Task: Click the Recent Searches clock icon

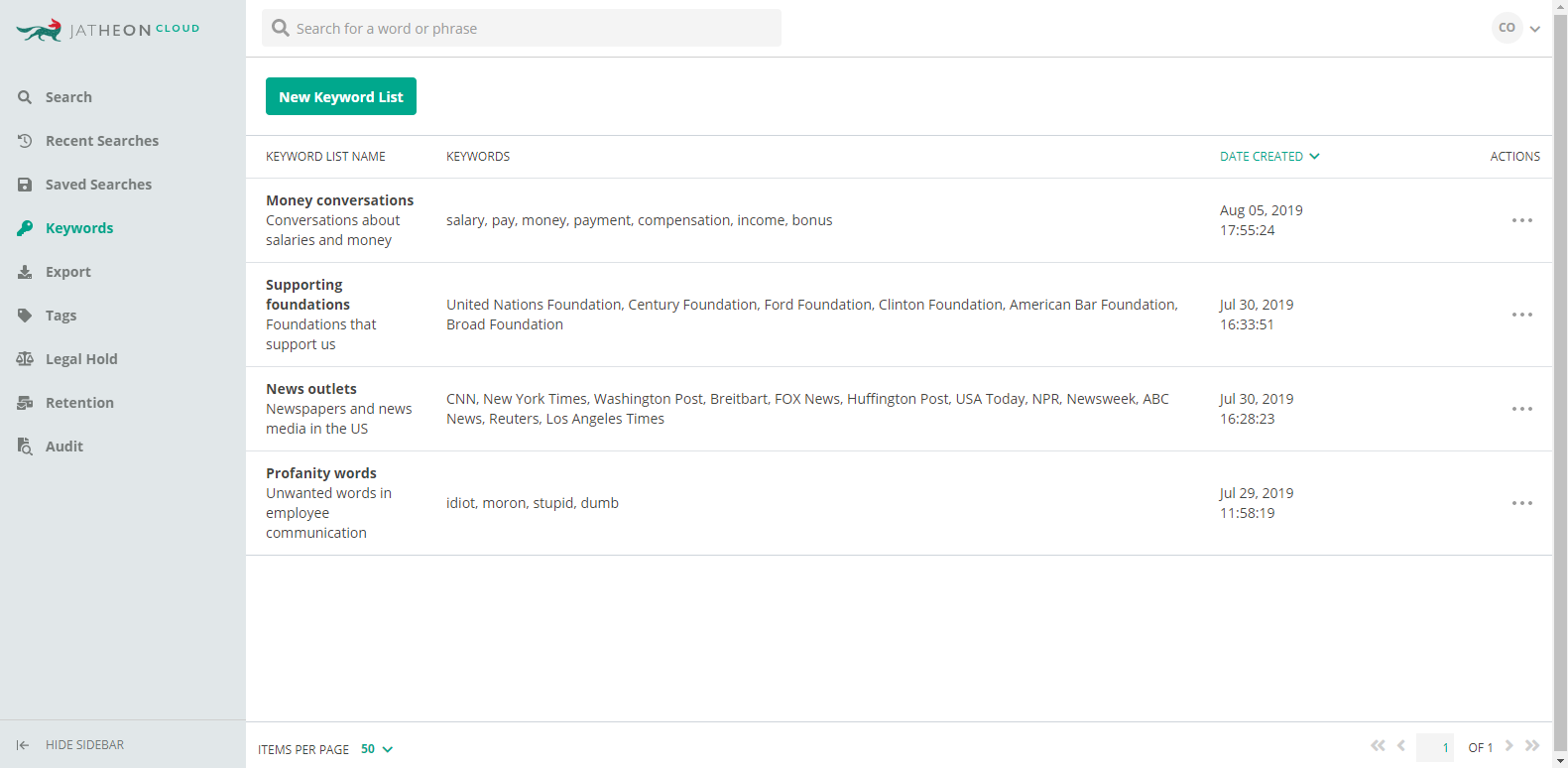Action: [x=25, y=141]
